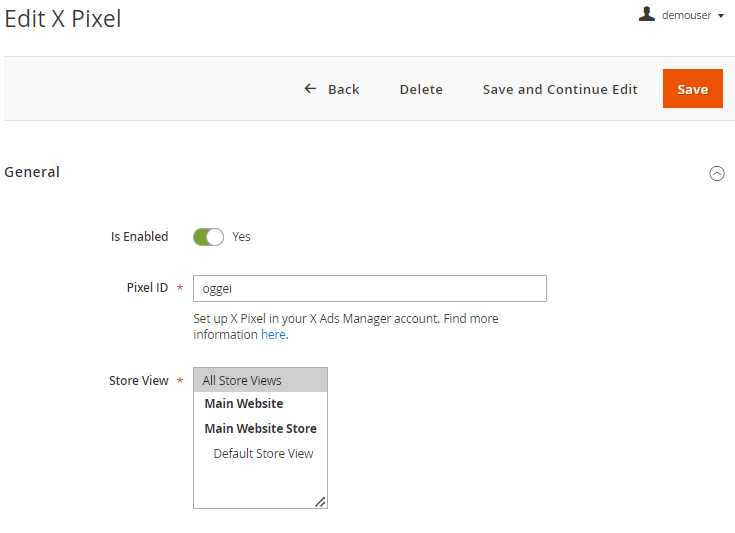Collapse the General section chevron icon

pos(717,173)
